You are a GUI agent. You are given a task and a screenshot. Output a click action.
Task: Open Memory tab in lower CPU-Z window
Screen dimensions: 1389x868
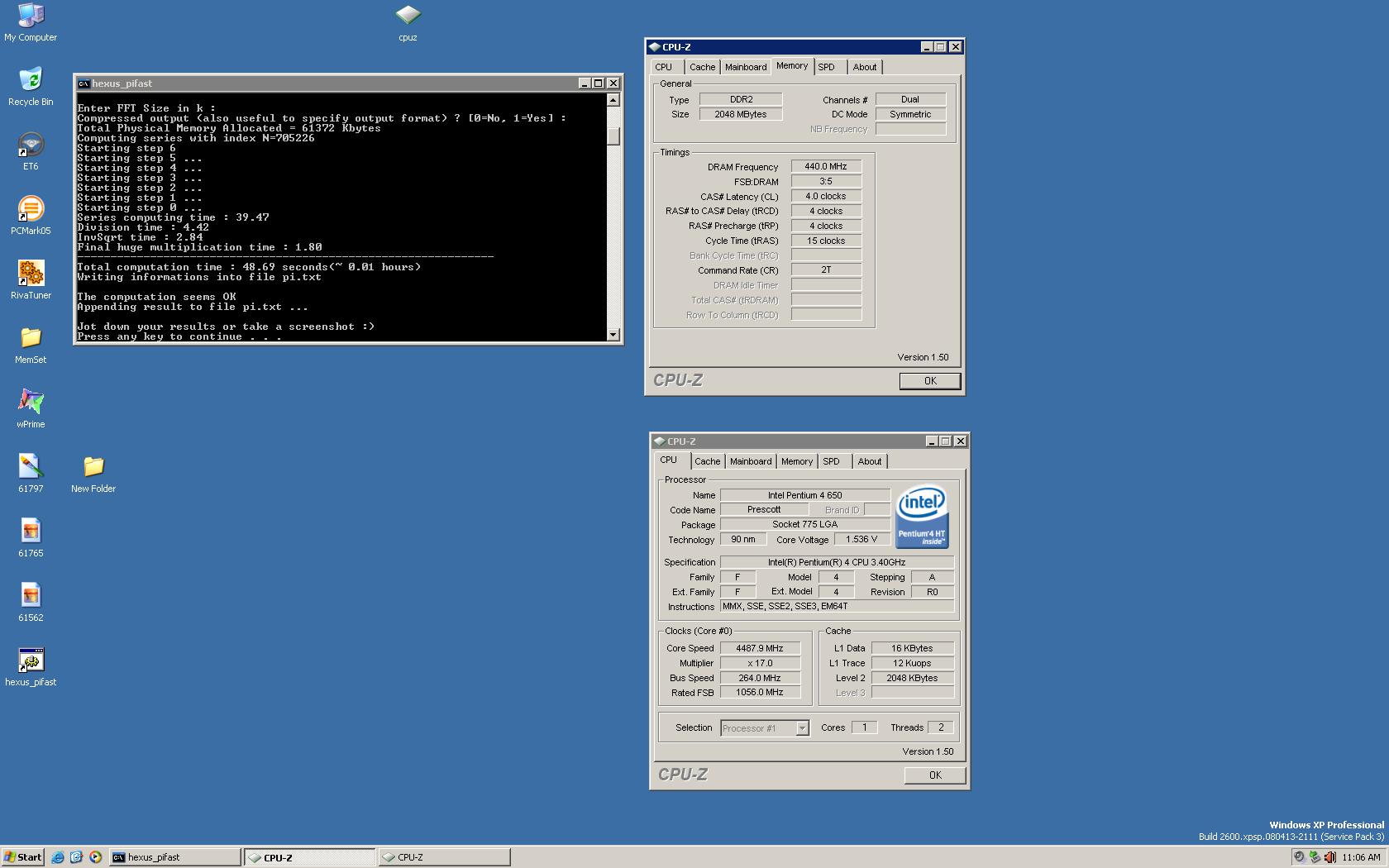tap(797, 461)
